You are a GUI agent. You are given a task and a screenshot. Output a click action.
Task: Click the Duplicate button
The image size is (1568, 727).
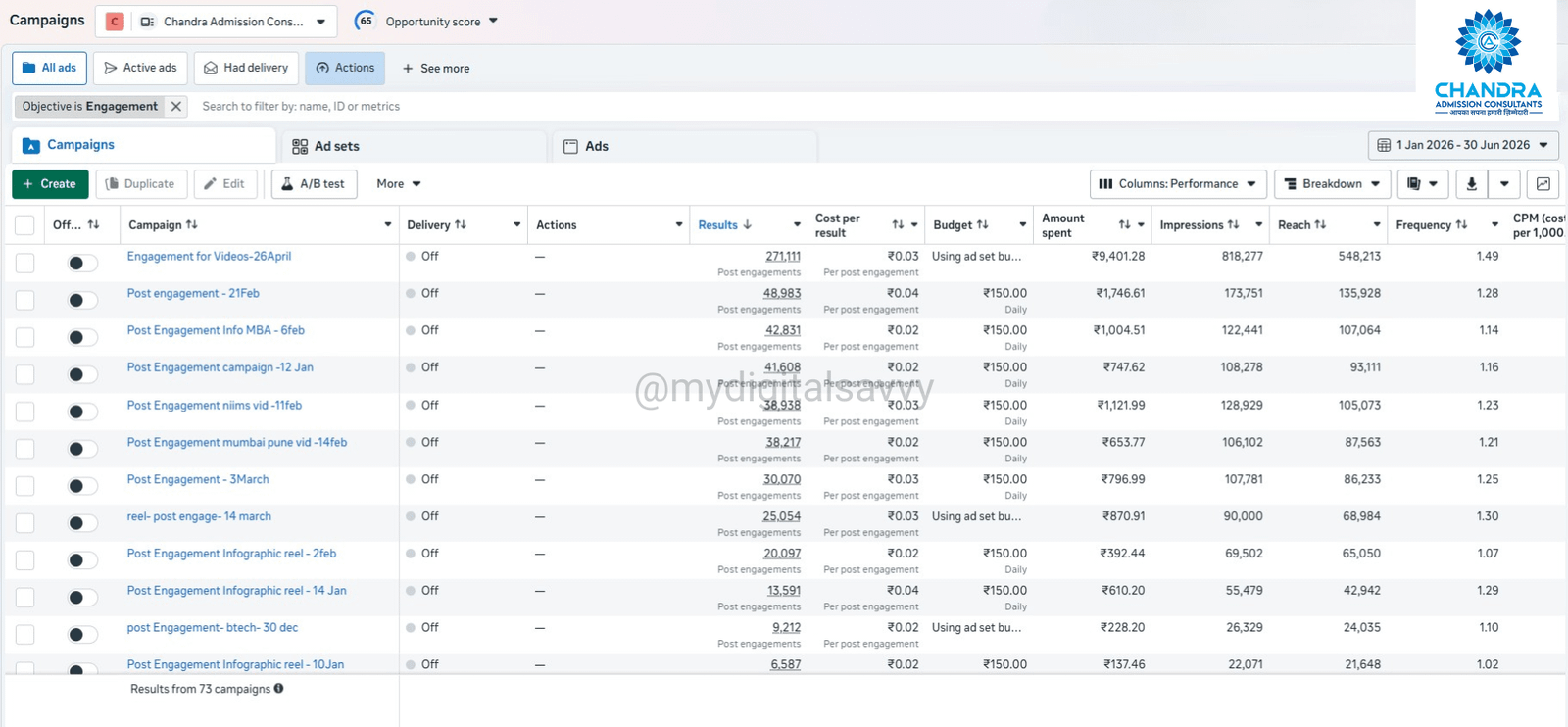[140, 183]
